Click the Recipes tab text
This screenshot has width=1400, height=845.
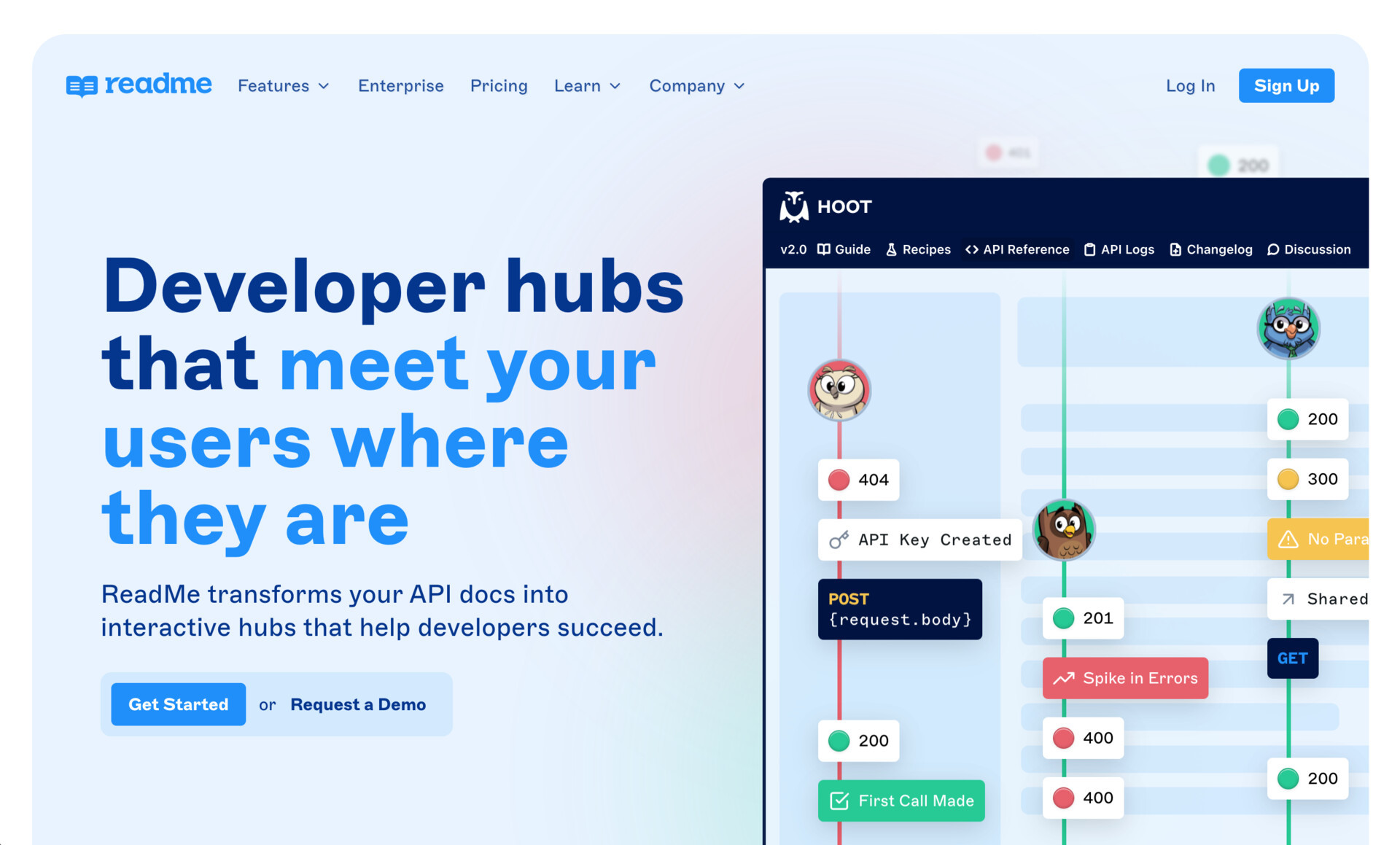[x=927, y=249]
